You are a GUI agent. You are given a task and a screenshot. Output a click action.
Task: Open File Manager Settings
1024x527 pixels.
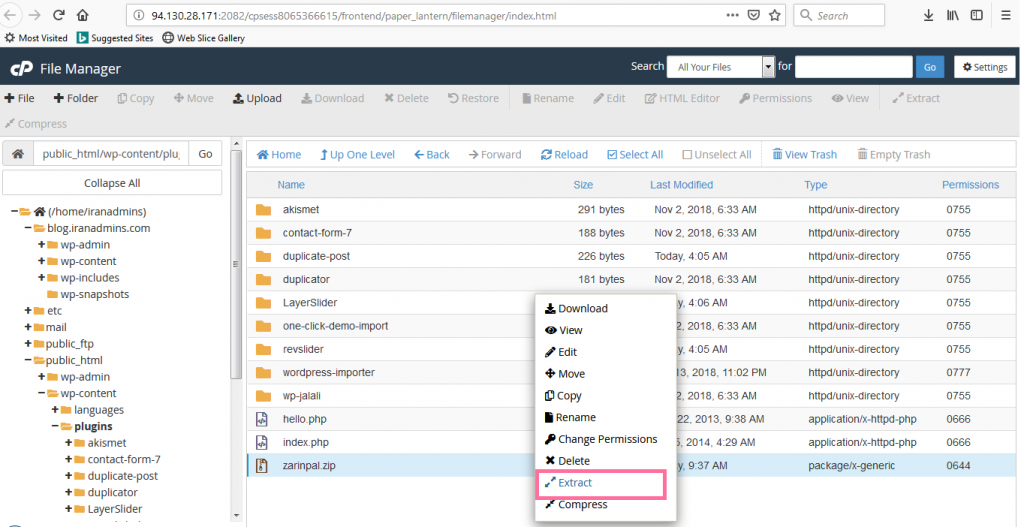pyautogui.click(x=985, y=67)
